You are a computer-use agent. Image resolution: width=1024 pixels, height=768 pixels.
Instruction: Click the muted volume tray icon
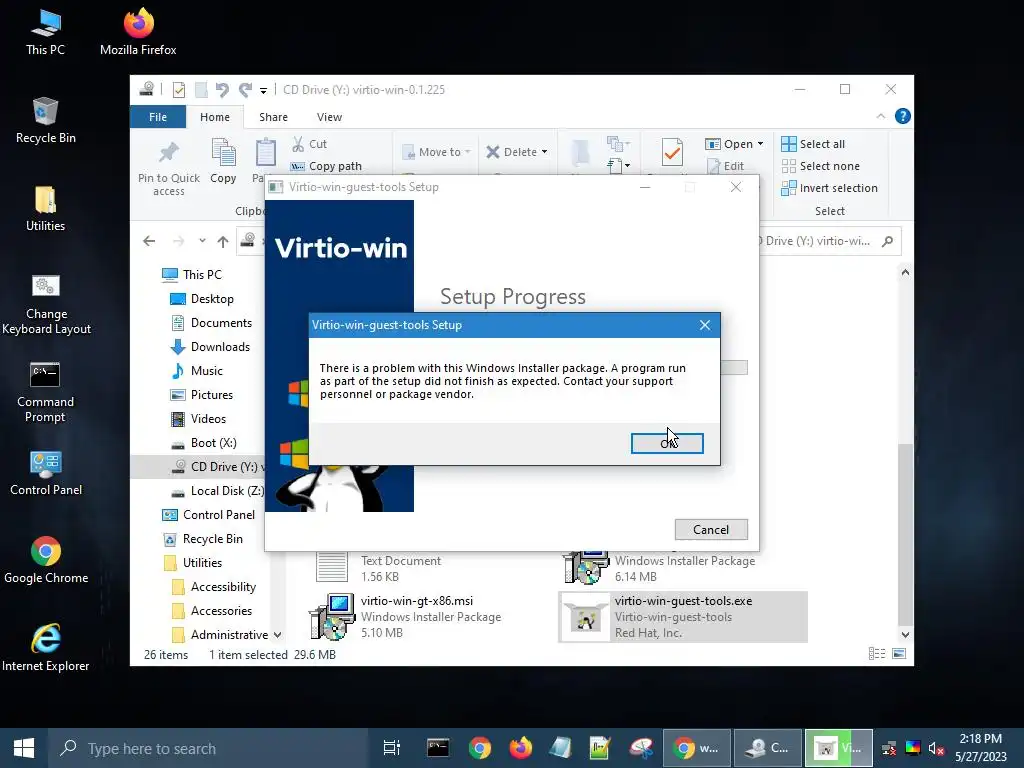pyautogui.click(x=936, y=748)
